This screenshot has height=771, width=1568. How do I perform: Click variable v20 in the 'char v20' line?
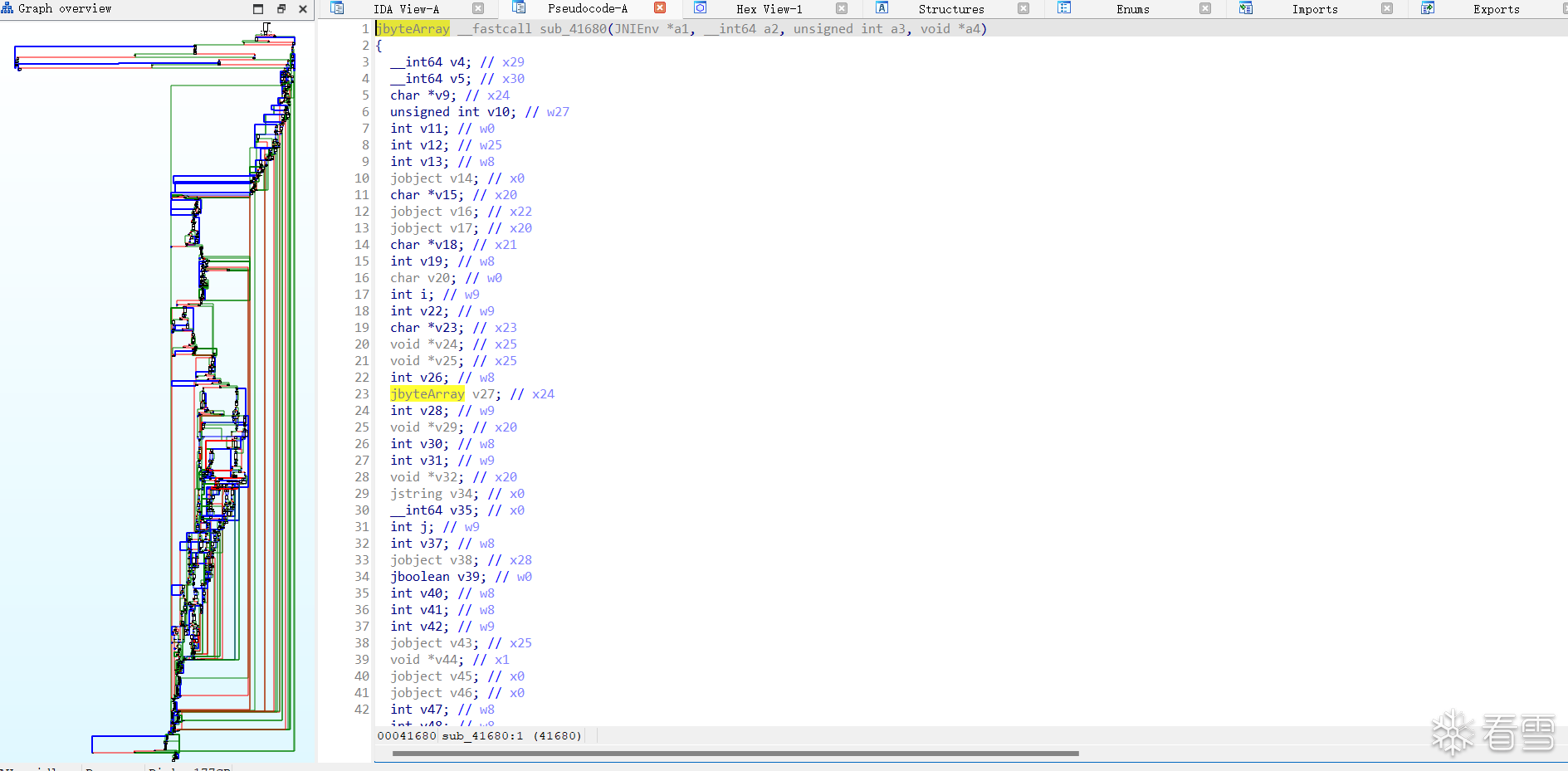[439, 278]
